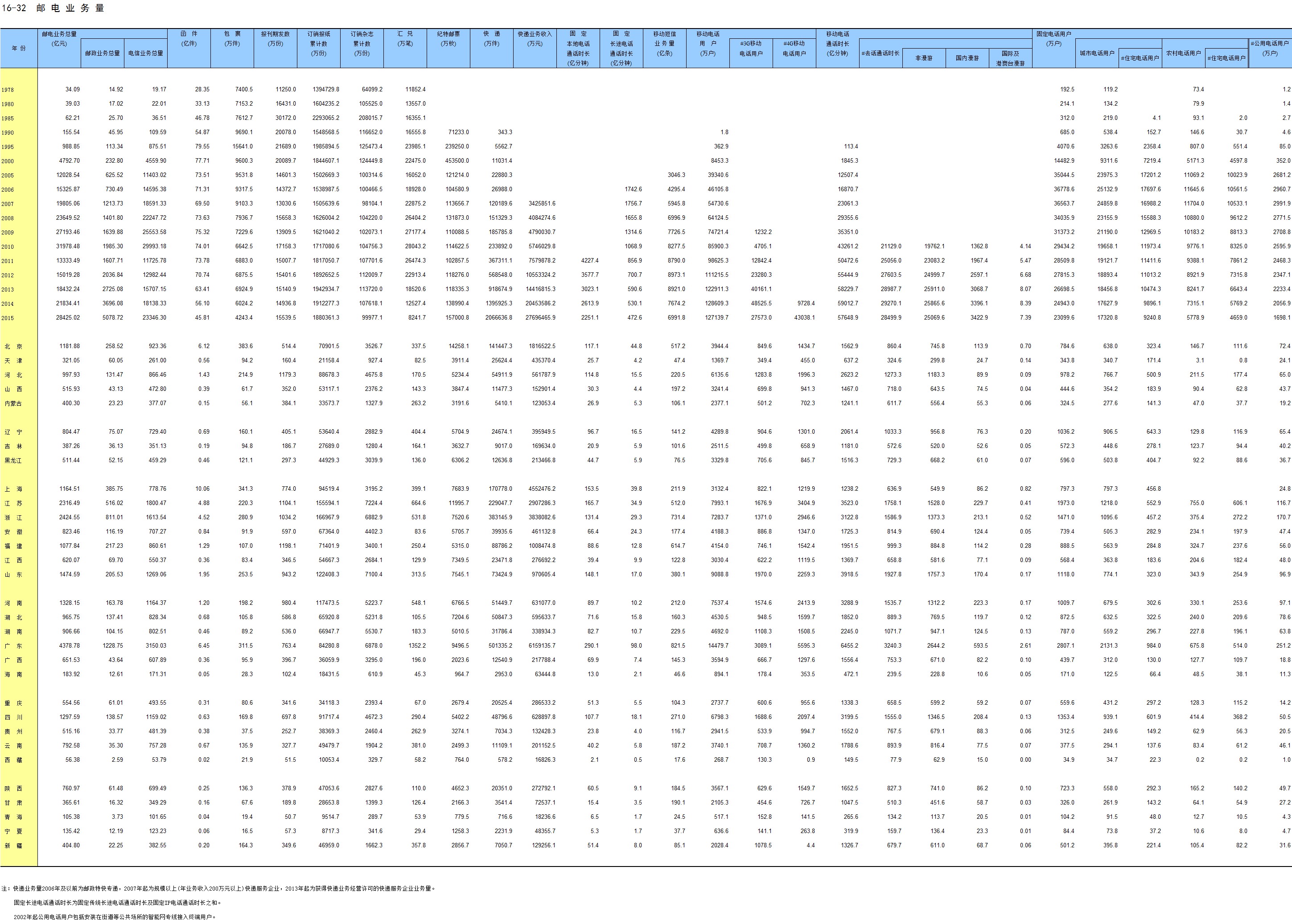Click the 2008 year row label
This screenshot has width=1292, height=924.
click(x=8, y=218)
